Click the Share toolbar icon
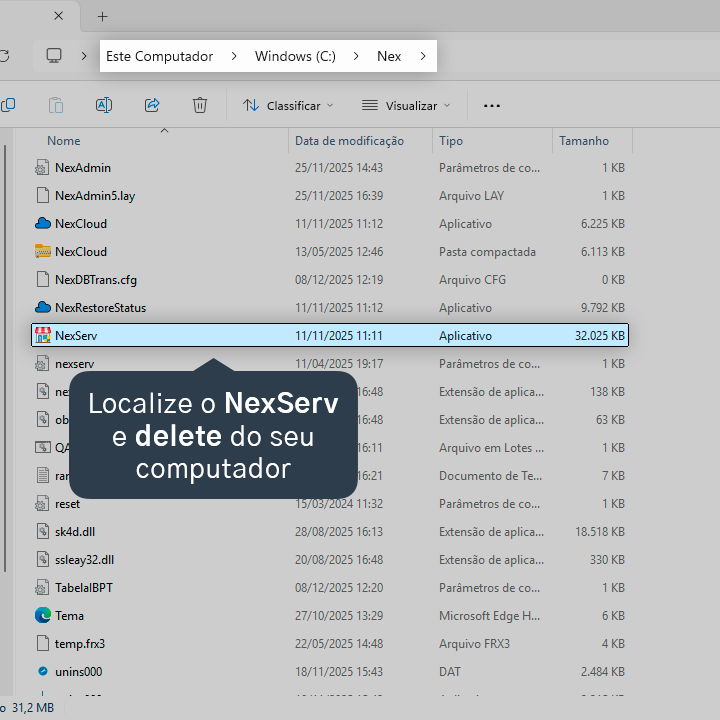 (x=152, y=105)
